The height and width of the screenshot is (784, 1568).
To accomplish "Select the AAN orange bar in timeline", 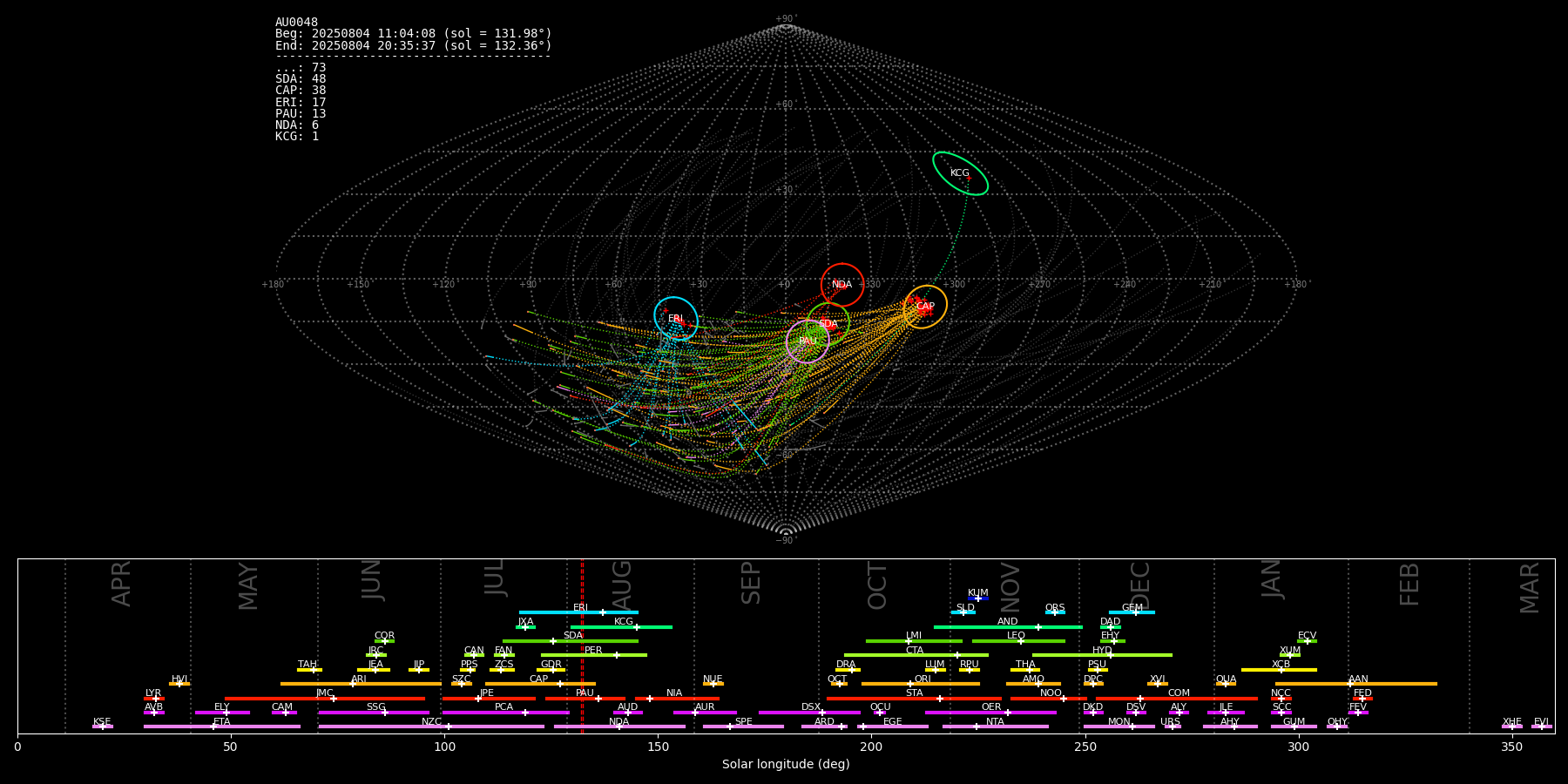I will (1356, 684).
